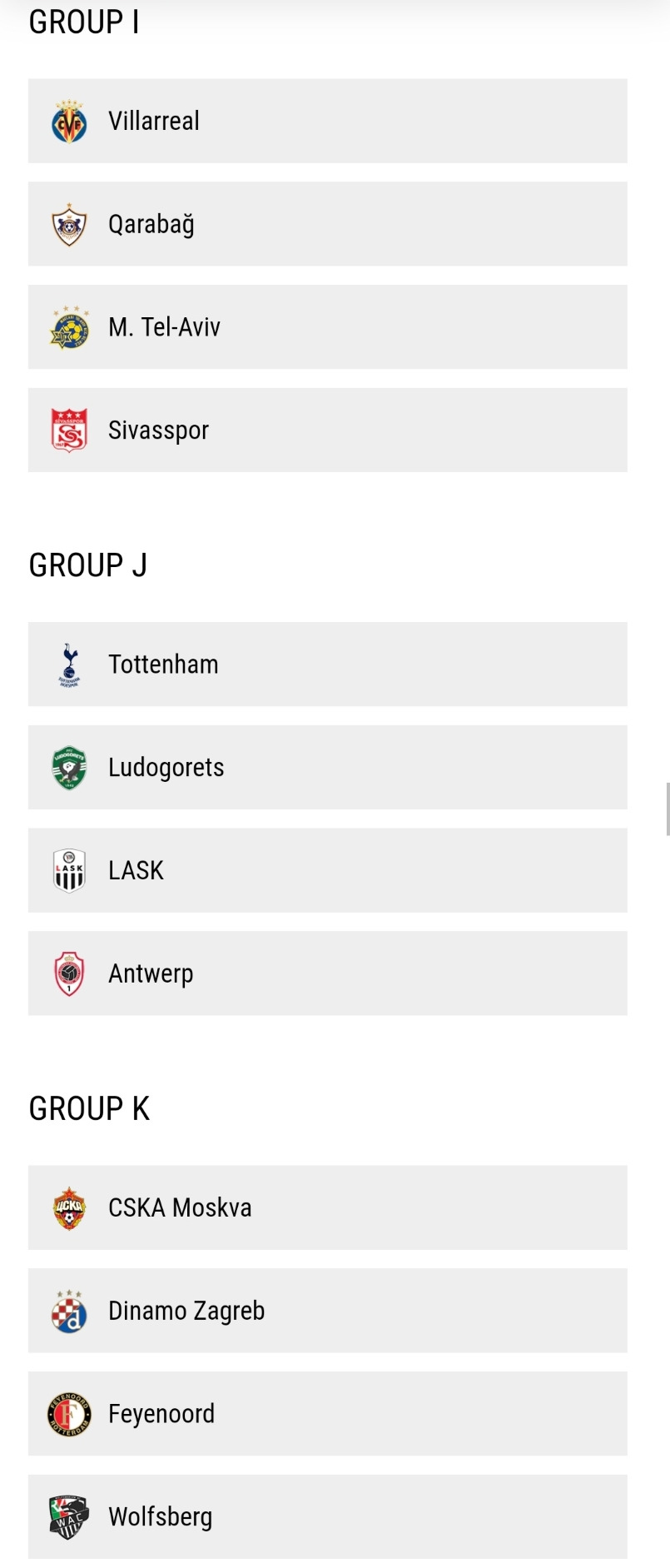670x1568 pixels.
Task: Select the Sivasspor club logo
Action: point(69,430)
